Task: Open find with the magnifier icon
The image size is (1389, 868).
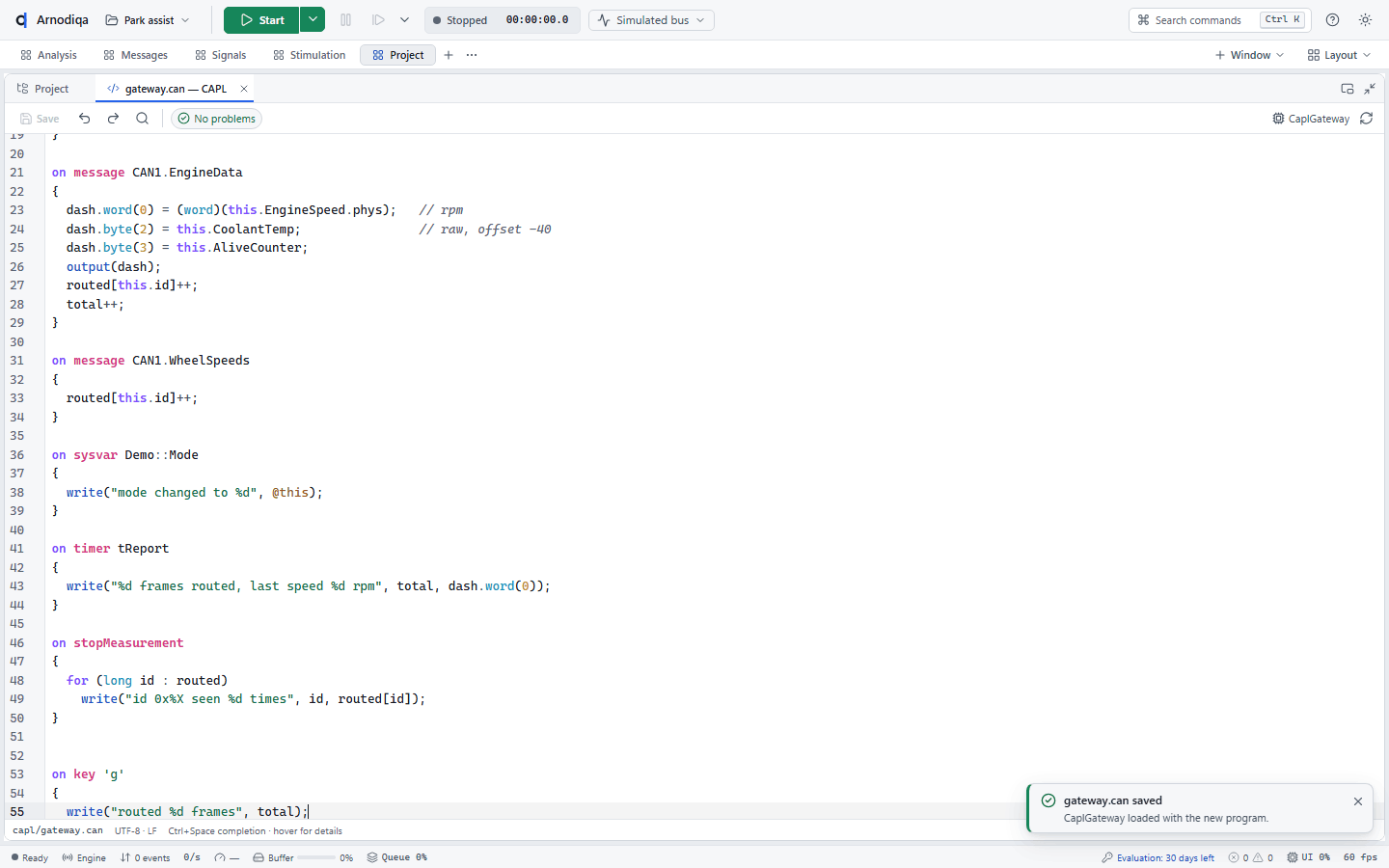Action: coord(142,119)
